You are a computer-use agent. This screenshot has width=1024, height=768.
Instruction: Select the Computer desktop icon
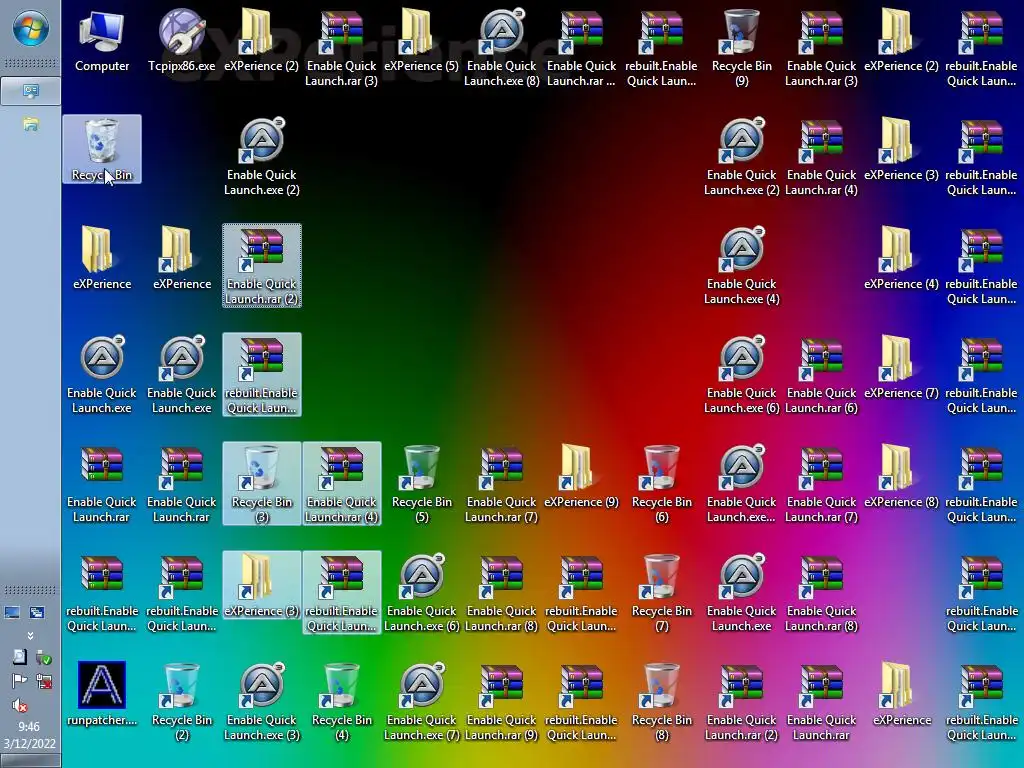pos(102,40)
